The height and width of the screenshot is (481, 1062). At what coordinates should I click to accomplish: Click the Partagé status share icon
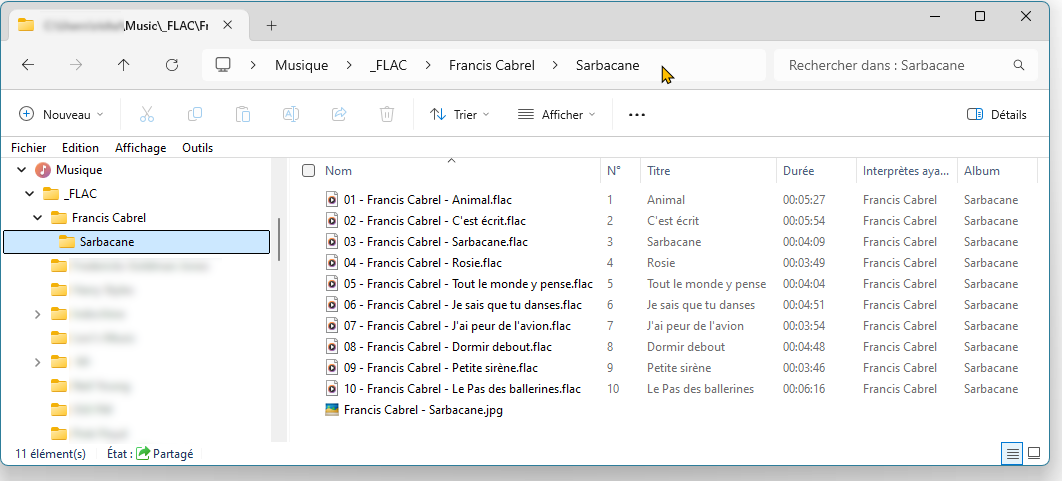click(x=142, y=453)
